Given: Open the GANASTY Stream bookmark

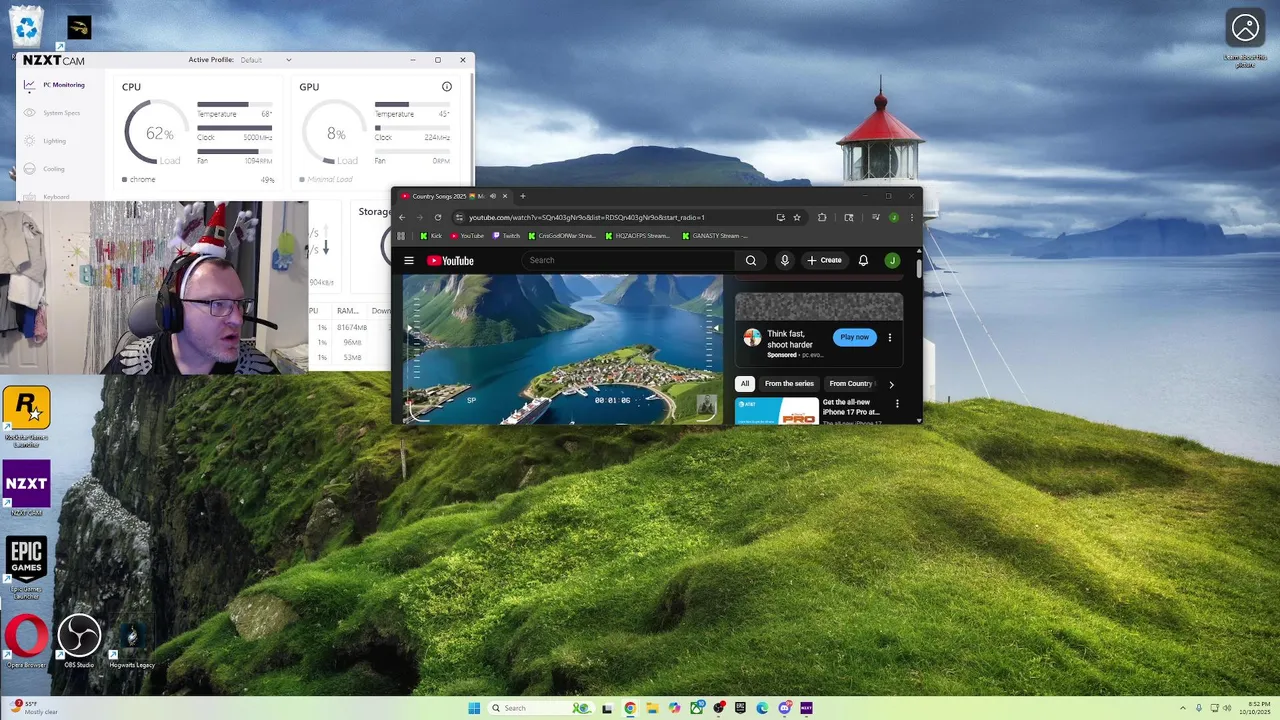Looking at the screenshot, I should pyautogui.click(x=714, y=236).
